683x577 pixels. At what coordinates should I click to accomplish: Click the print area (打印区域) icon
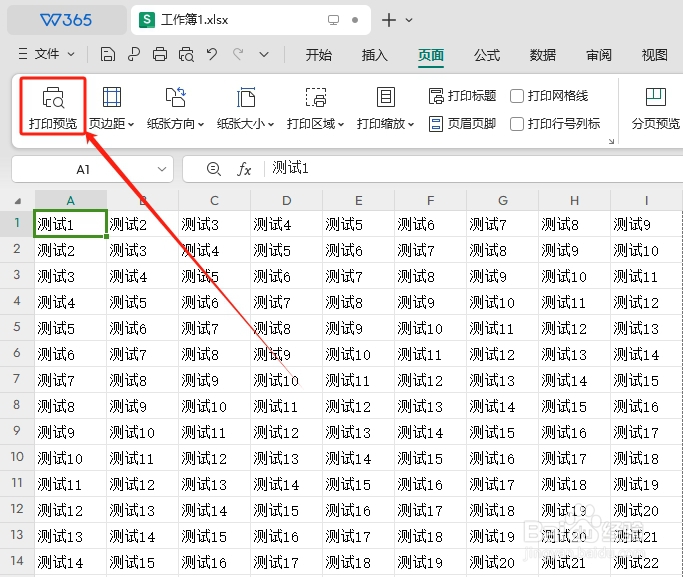316,97
